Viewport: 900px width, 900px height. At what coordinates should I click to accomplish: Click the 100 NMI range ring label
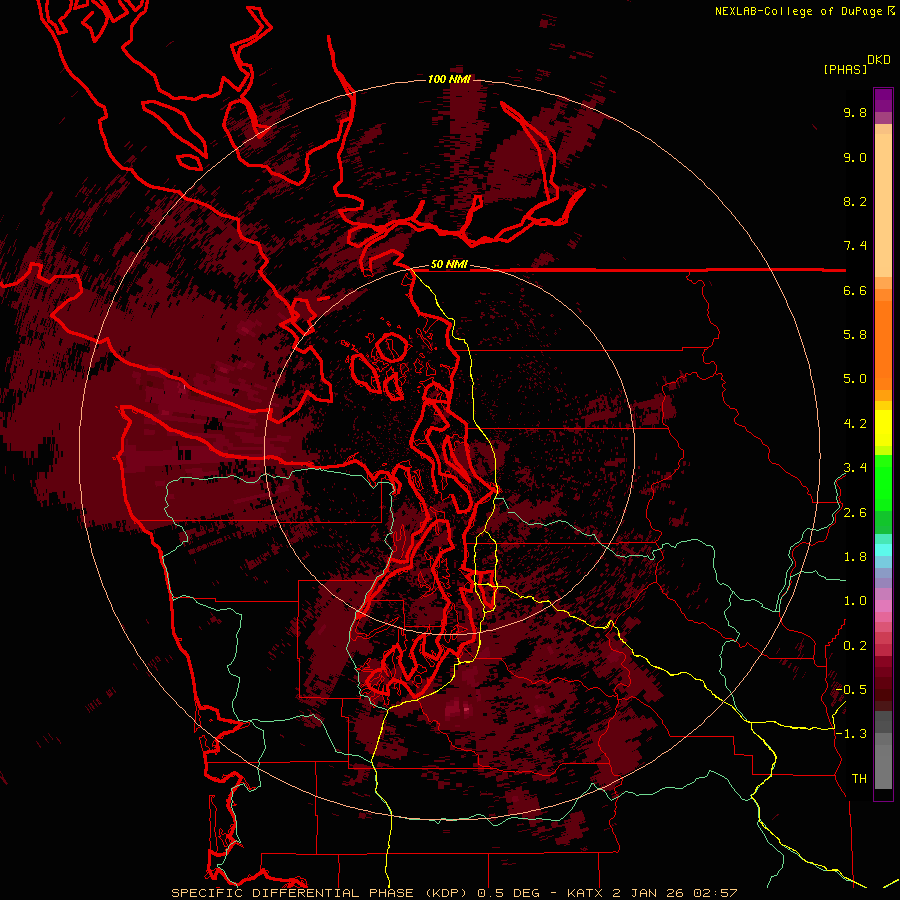pyautogui.click(x=449, y=79)
